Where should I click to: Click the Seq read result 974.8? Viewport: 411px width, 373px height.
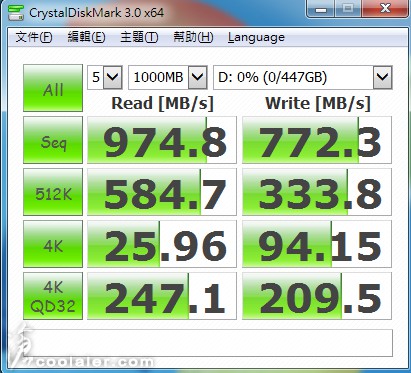tap(162, 140)
